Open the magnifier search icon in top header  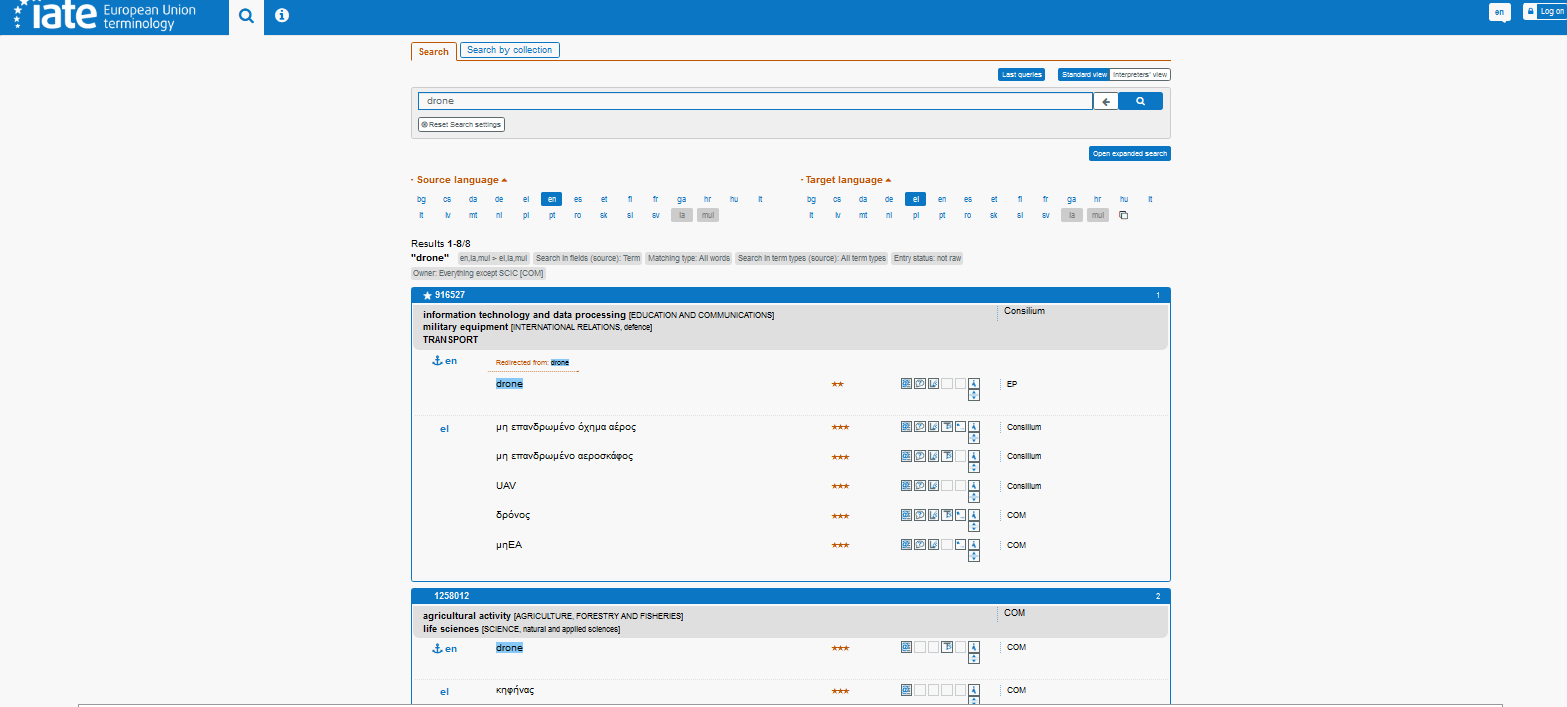pos(246,16)
